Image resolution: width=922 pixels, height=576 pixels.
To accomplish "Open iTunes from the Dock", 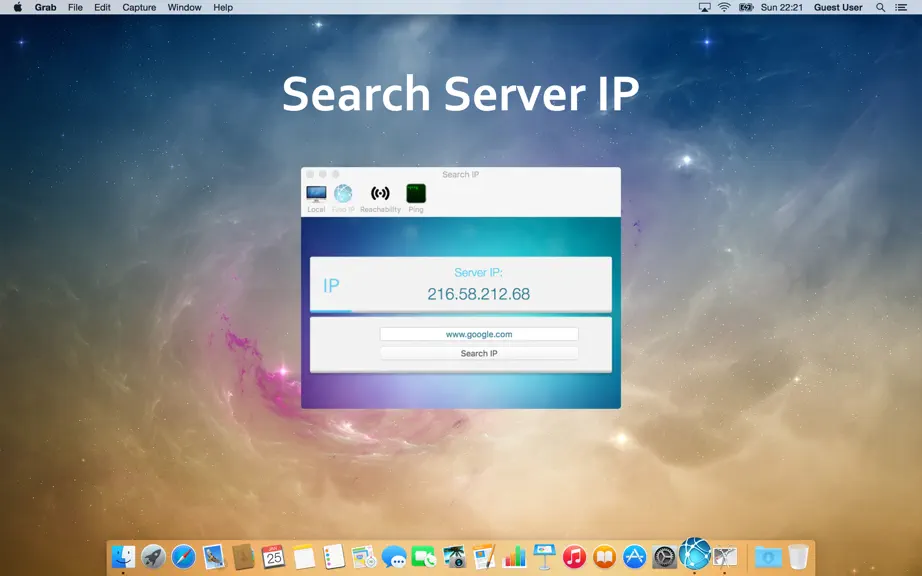I will 574,556.
